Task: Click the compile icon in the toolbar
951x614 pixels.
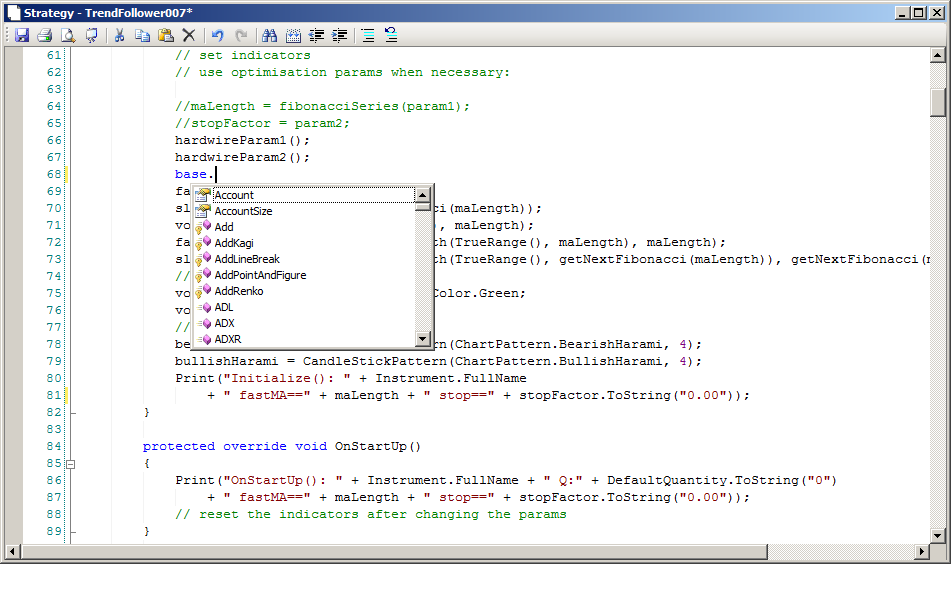Action: click(92, 35)
